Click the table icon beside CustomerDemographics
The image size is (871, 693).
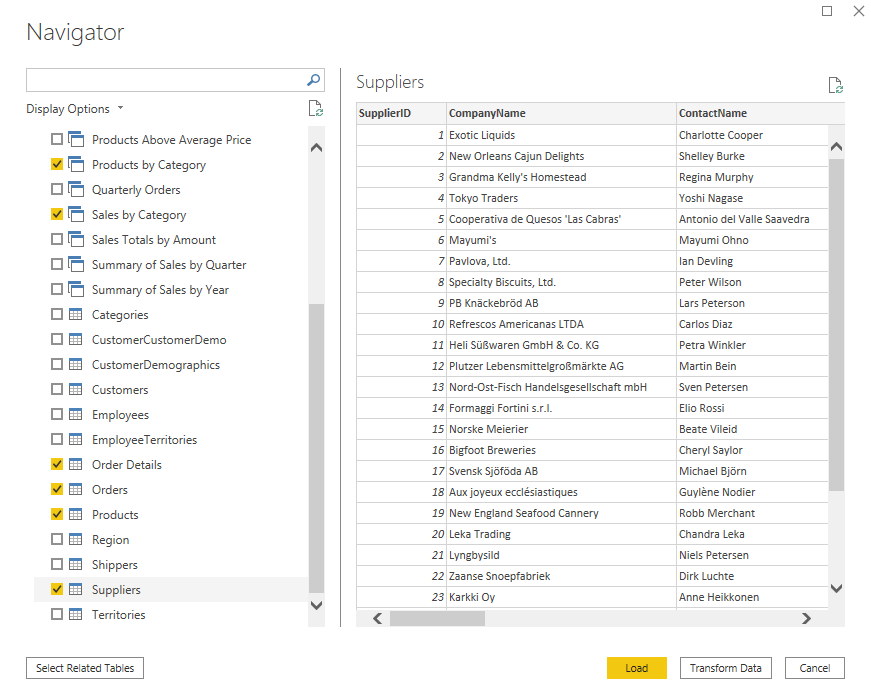76,364
